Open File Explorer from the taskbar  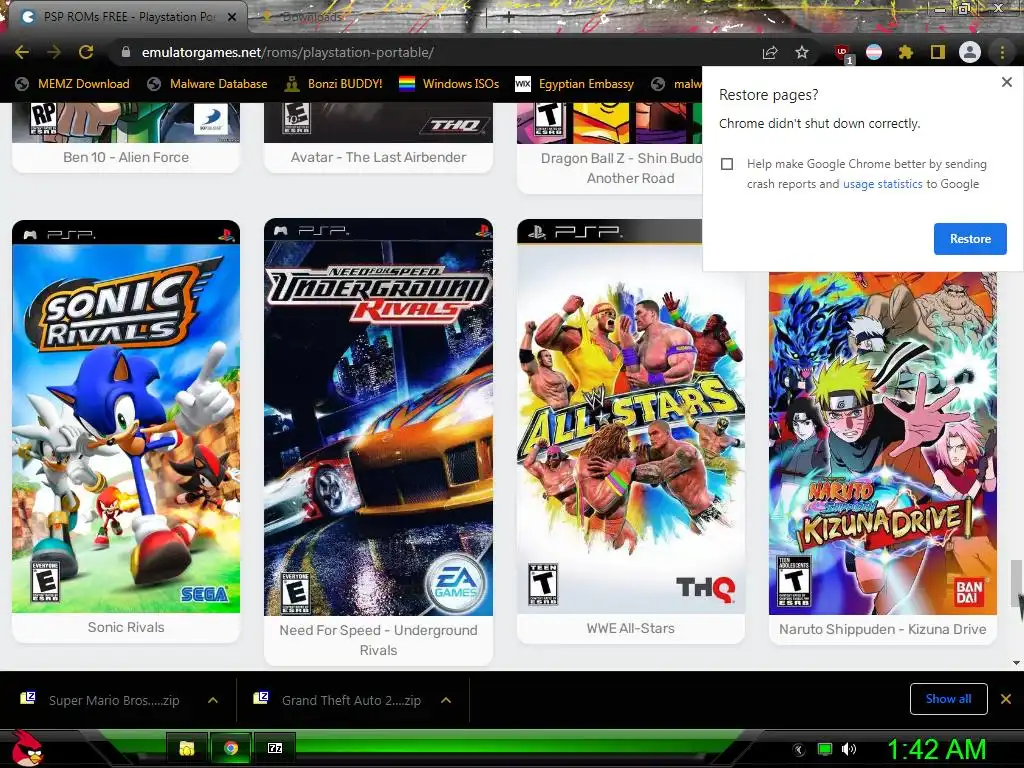click(x=186, y=748)
